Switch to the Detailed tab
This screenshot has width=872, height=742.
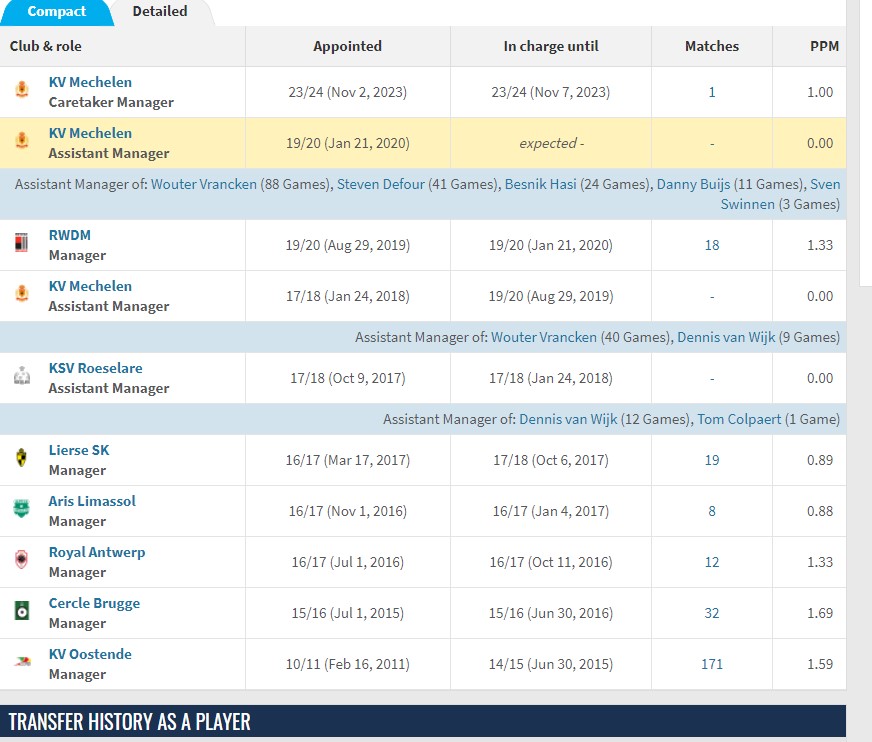click(x=160, y=12)
